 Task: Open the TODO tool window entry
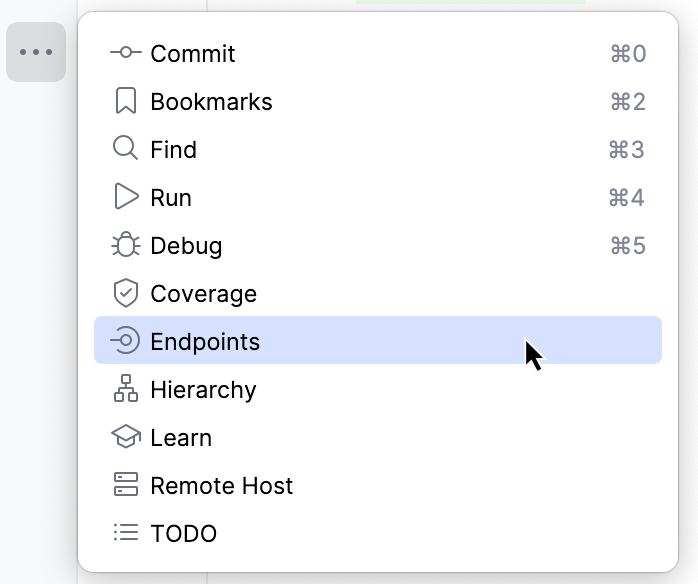pos(183,534)
